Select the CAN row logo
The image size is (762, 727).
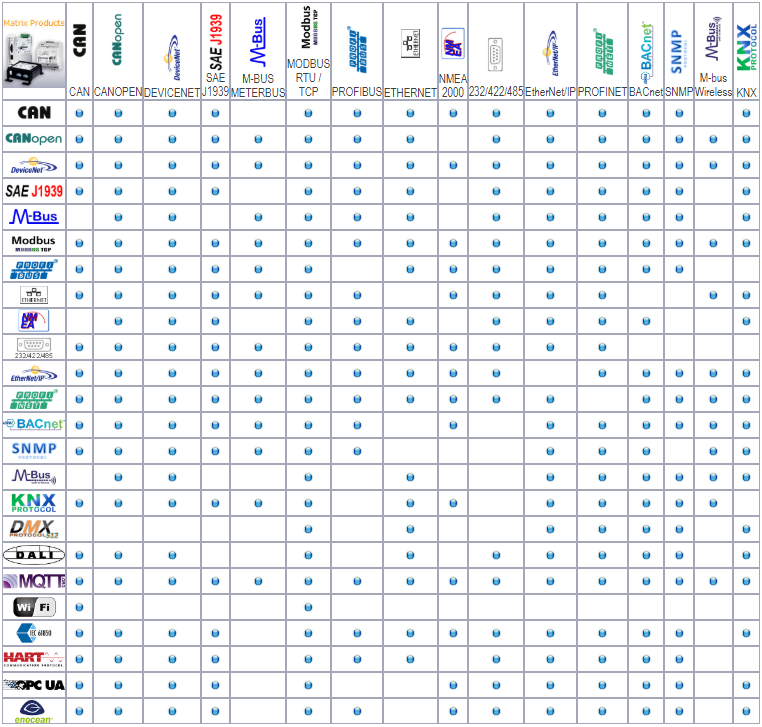34,113
